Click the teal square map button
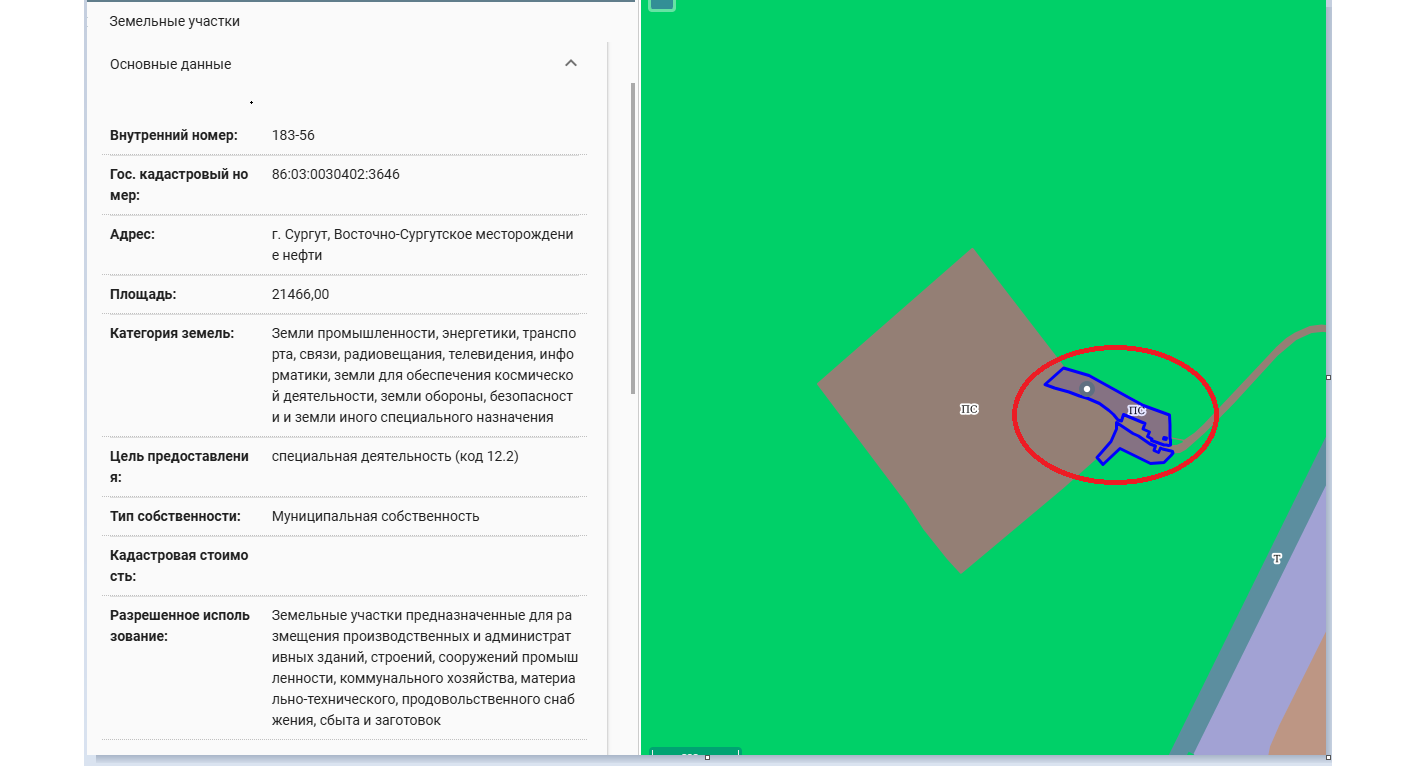The width and height of the screenshot is (1416, 766). [661, 3]
